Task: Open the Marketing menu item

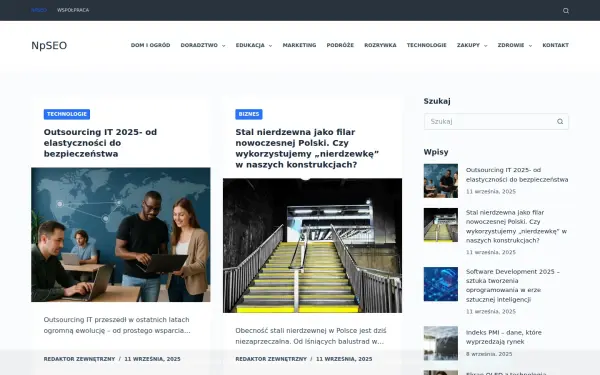Action: click(x=299, y=45)
